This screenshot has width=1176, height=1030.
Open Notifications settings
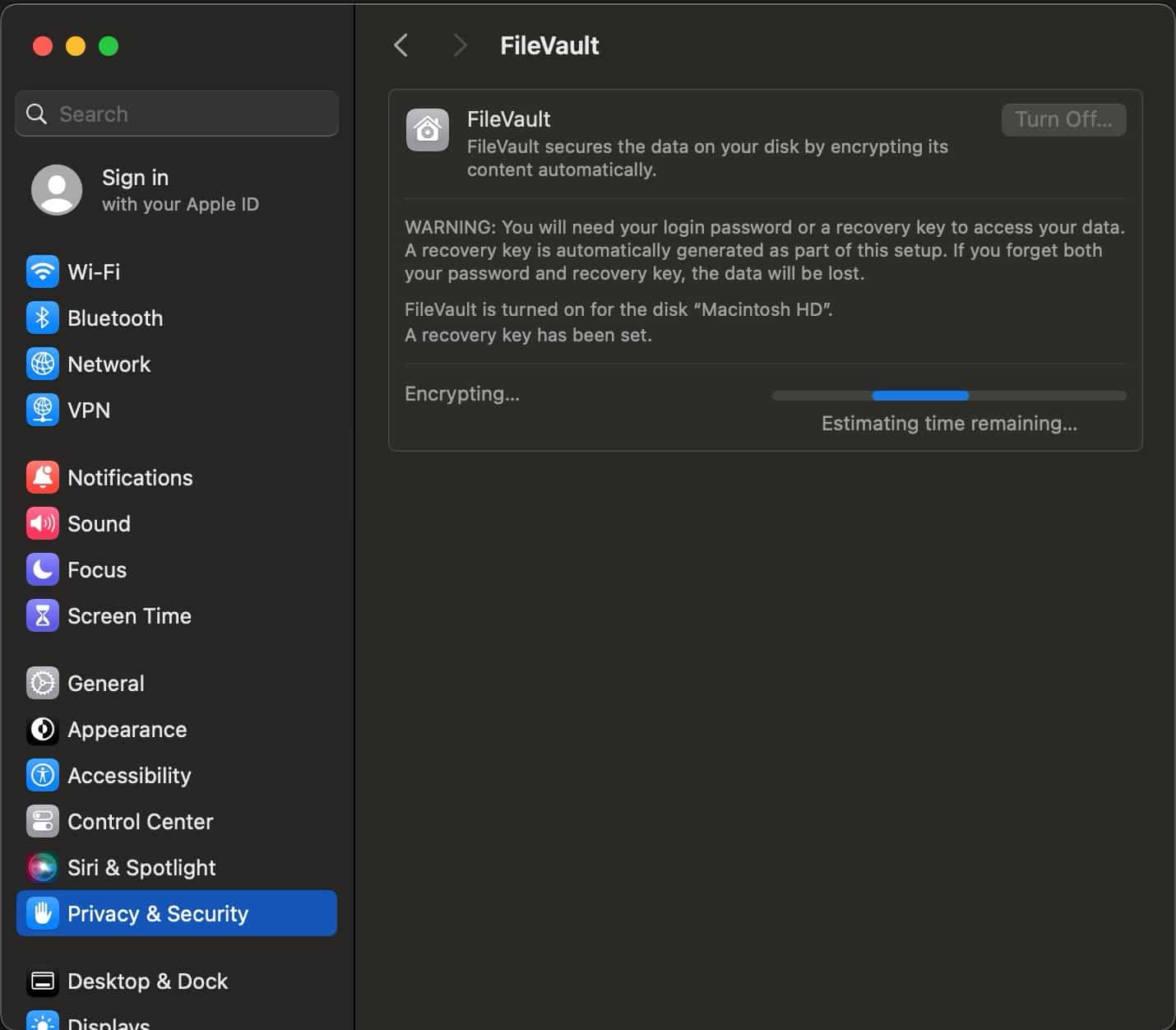177,477
